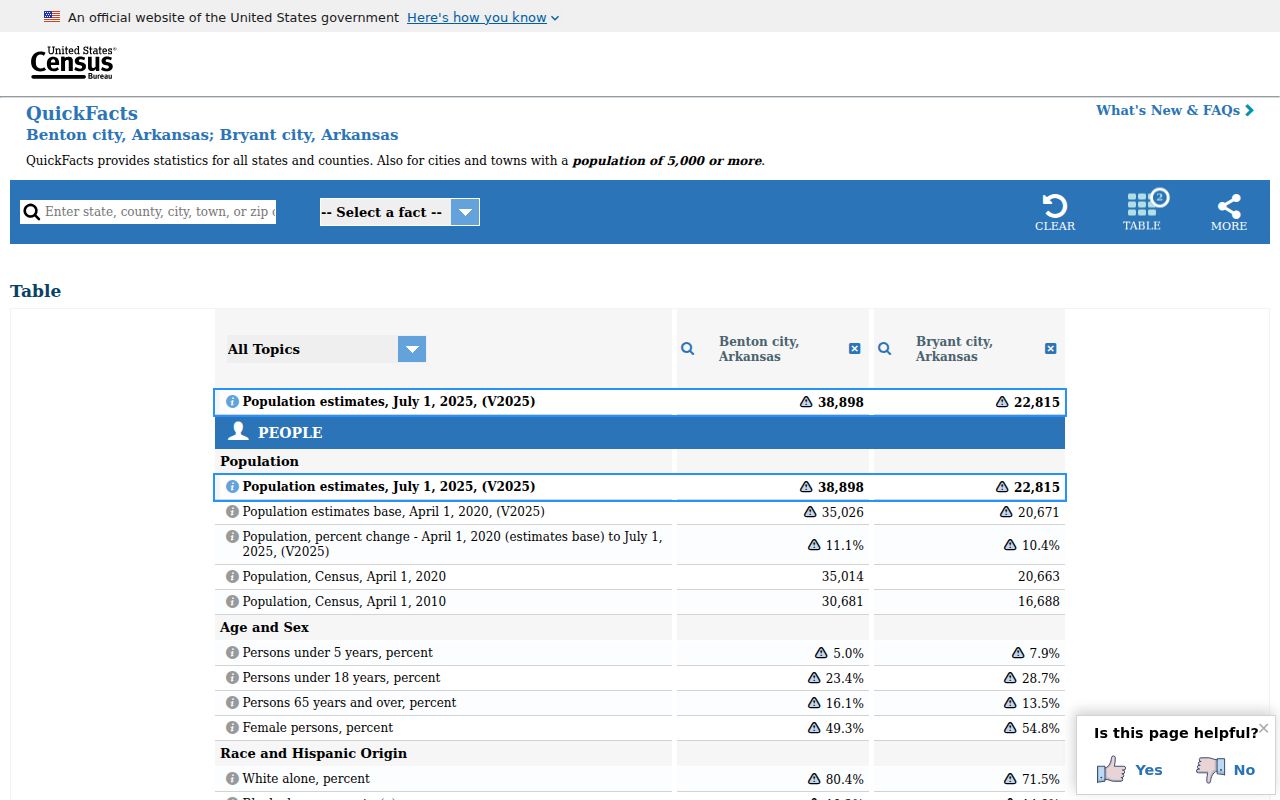The width and height of the screenshot is (1280, 800).
Task: Expand 'Here's how you know' disclosure
Action: click(483, 17)
